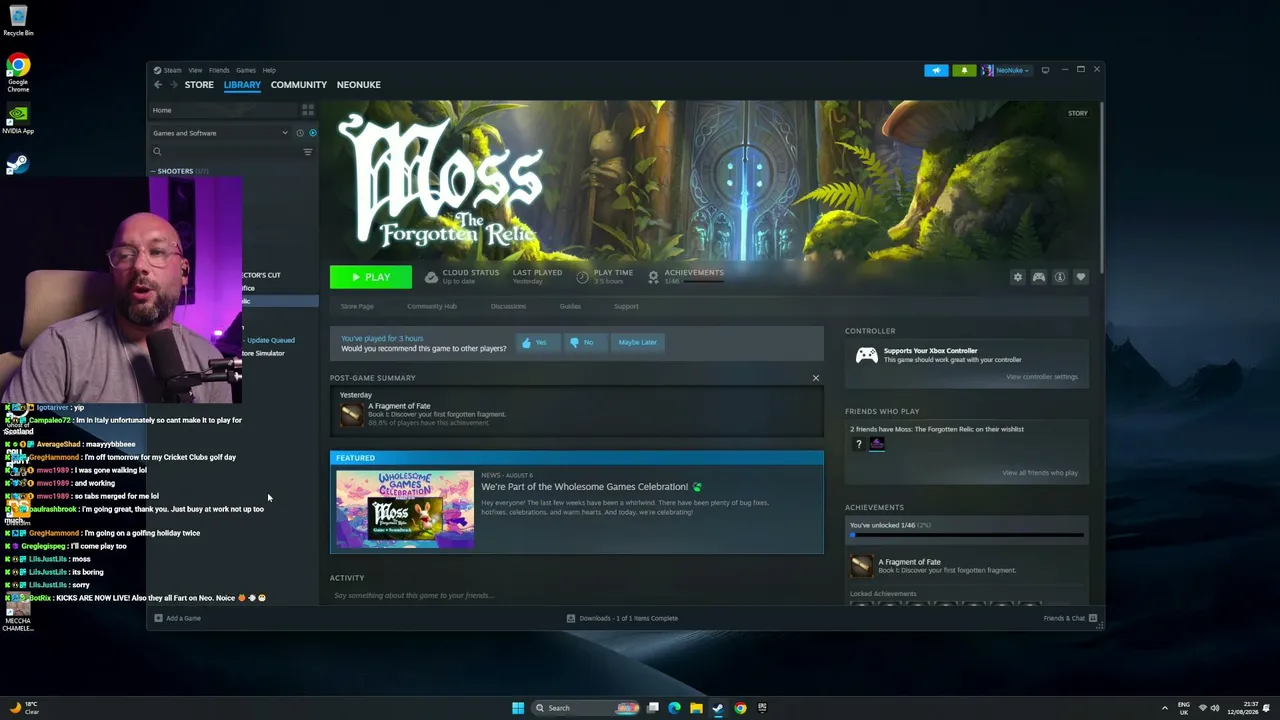This screenshot has height=720, width=1280.
Task: Click the Xbox controller icon
Action: 866,355
